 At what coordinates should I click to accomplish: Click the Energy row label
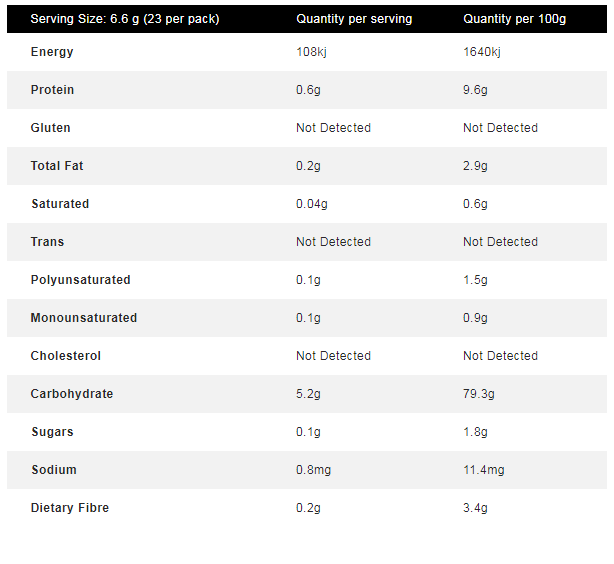52,52
